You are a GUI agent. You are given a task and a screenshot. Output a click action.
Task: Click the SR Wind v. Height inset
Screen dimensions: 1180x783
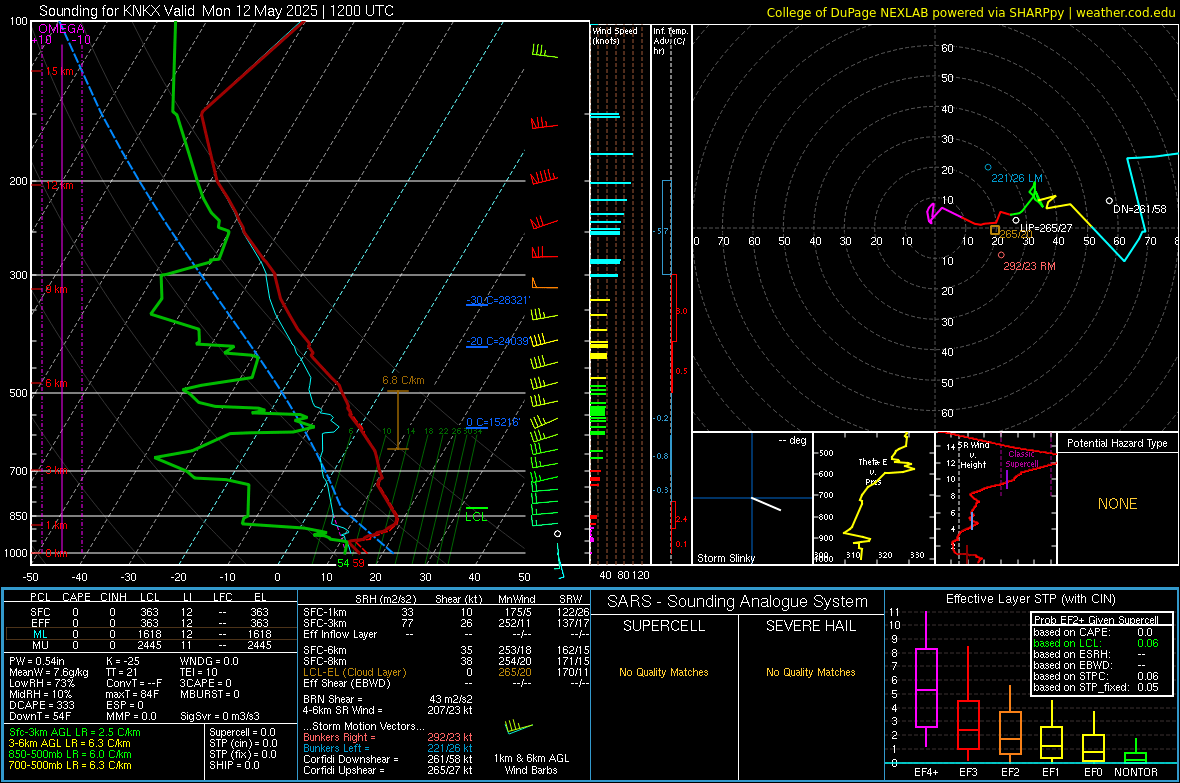[x=996, y=498]
